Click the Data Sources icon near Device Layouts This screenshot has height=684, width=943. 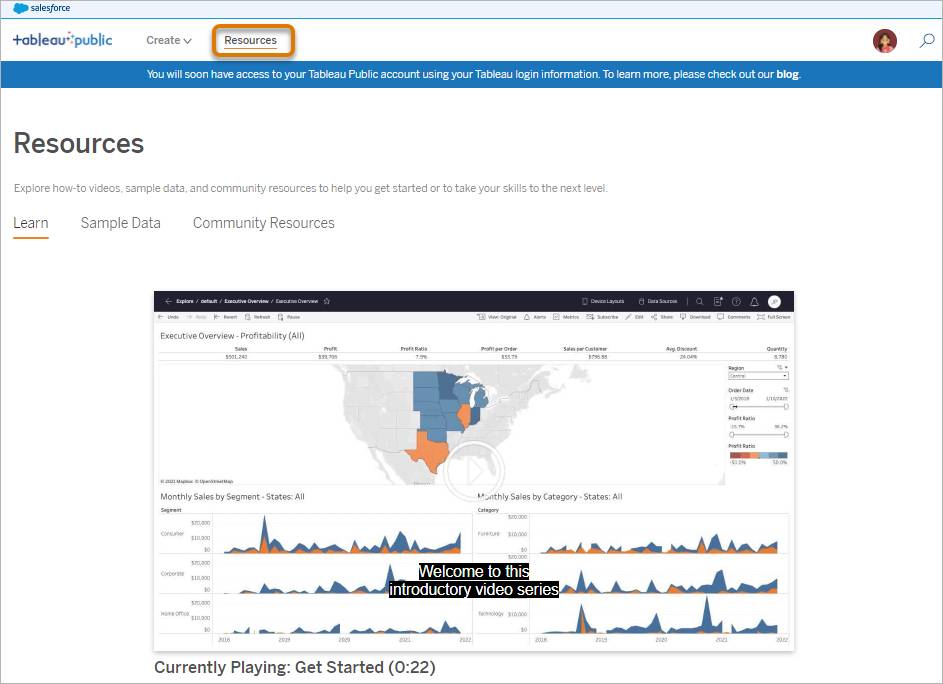(640, 300)
